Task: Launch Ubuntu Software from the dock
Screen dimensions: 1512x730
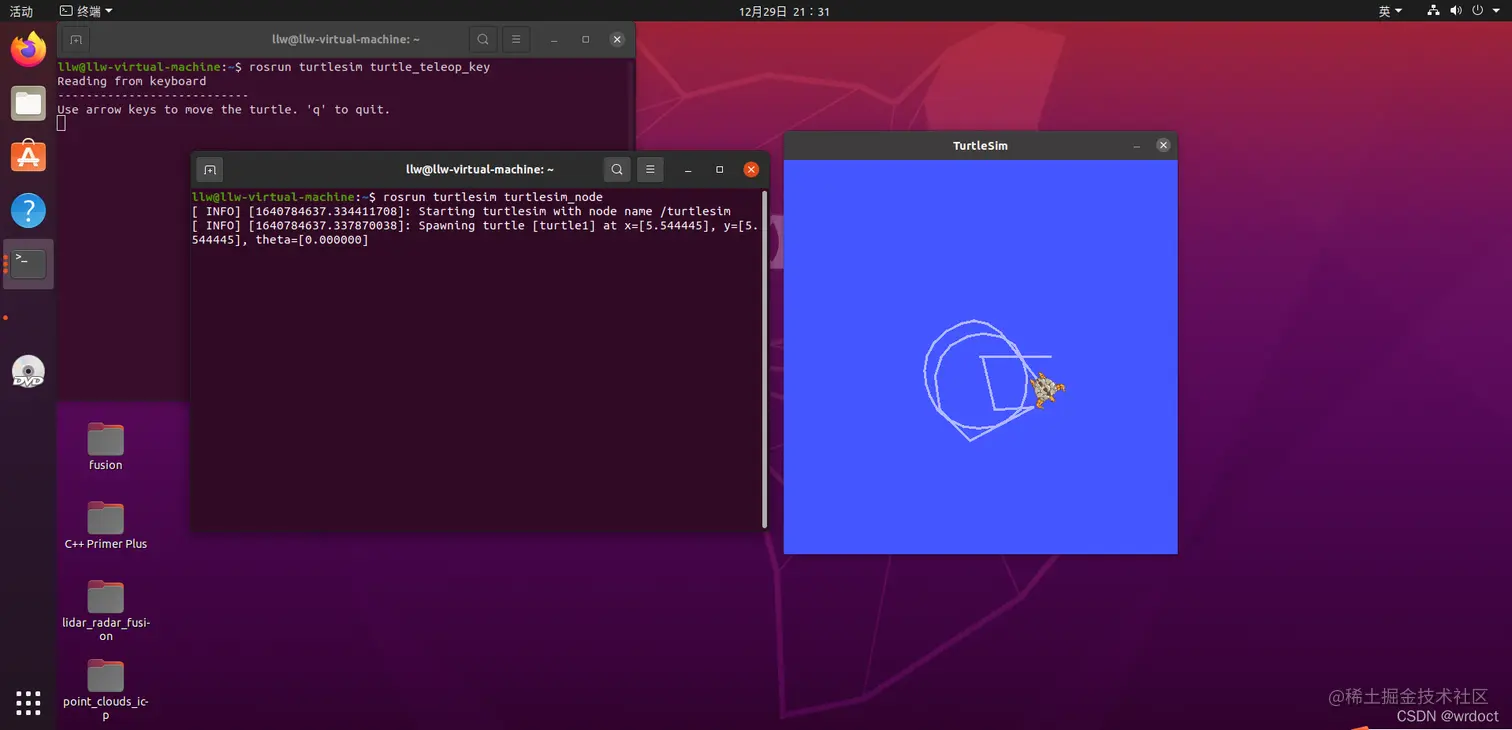Action: click(28, 157)
